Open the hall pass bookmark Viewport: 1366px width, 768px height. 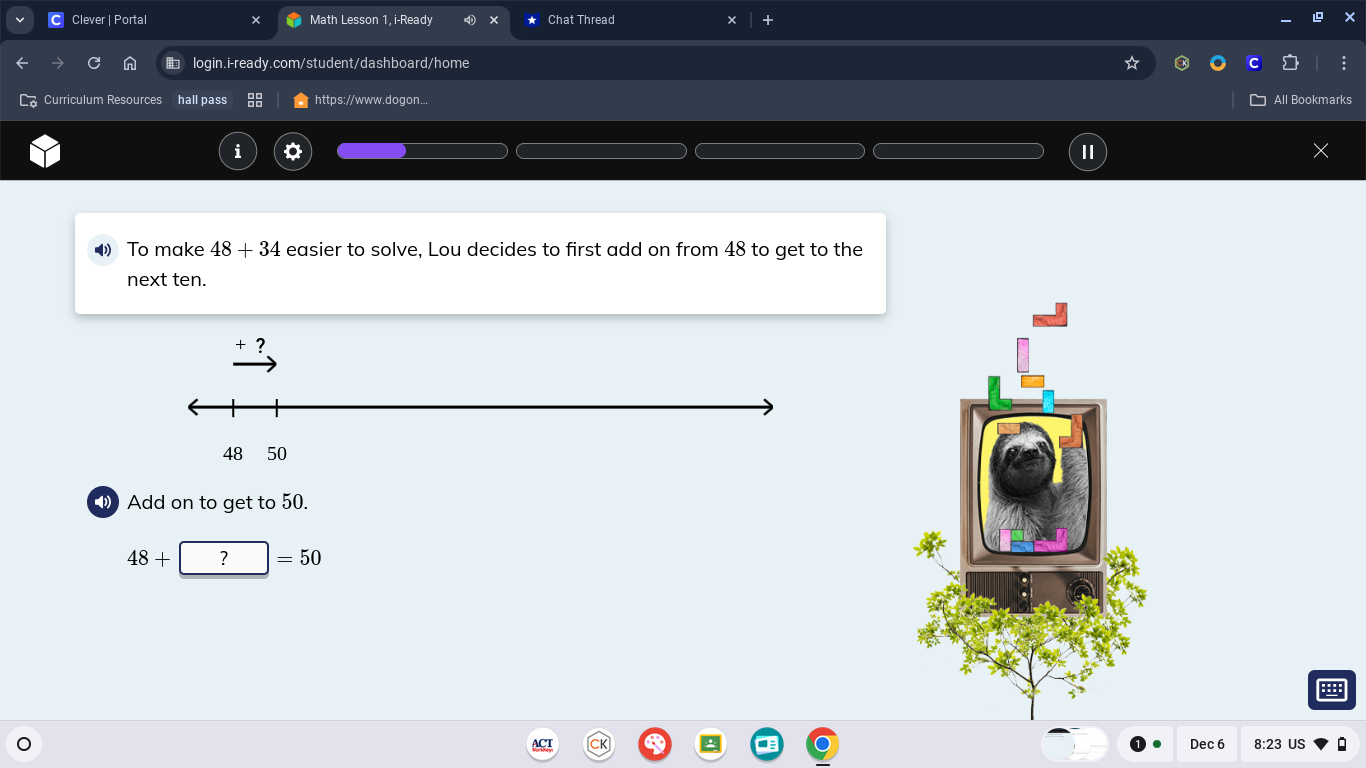pyautogui.click(x=202, y=99)
